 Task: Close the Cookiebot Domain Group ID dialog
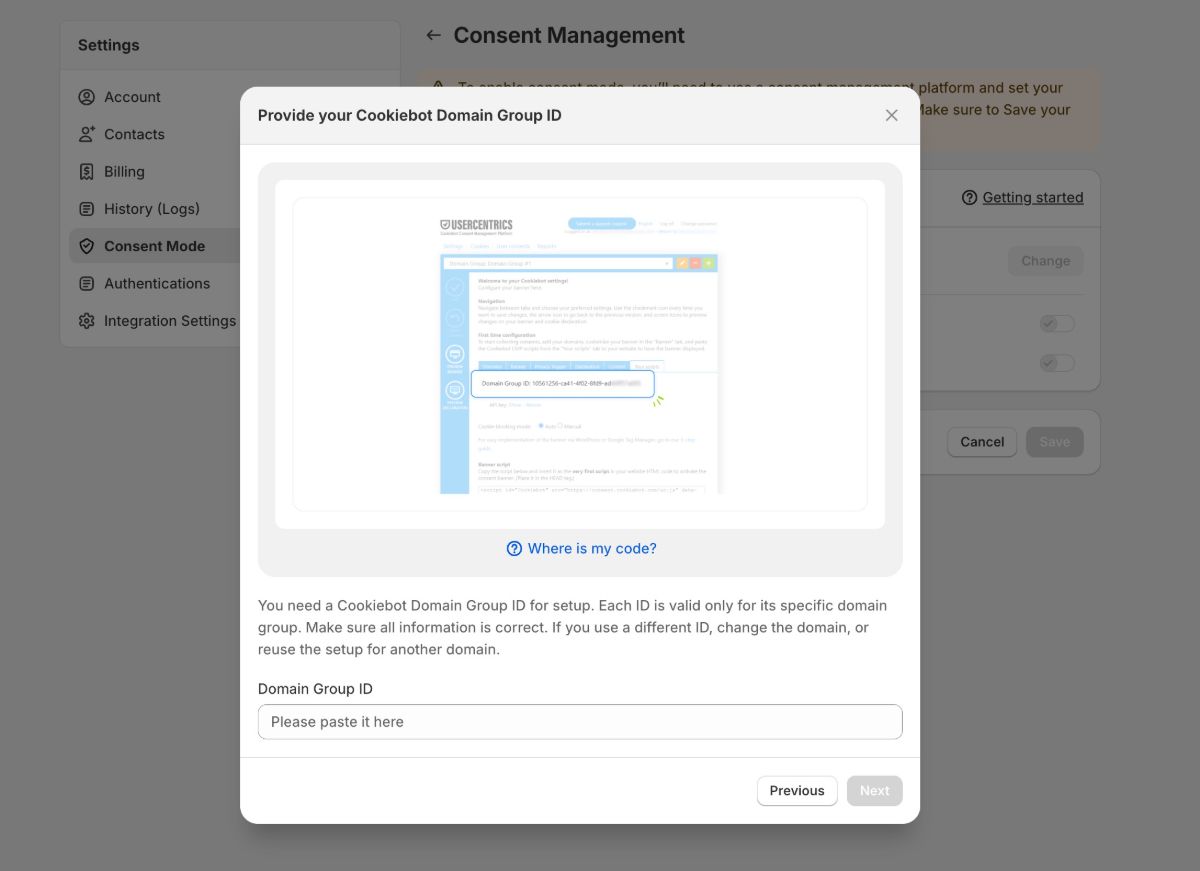pyautogui.click(x=892, y=115)
